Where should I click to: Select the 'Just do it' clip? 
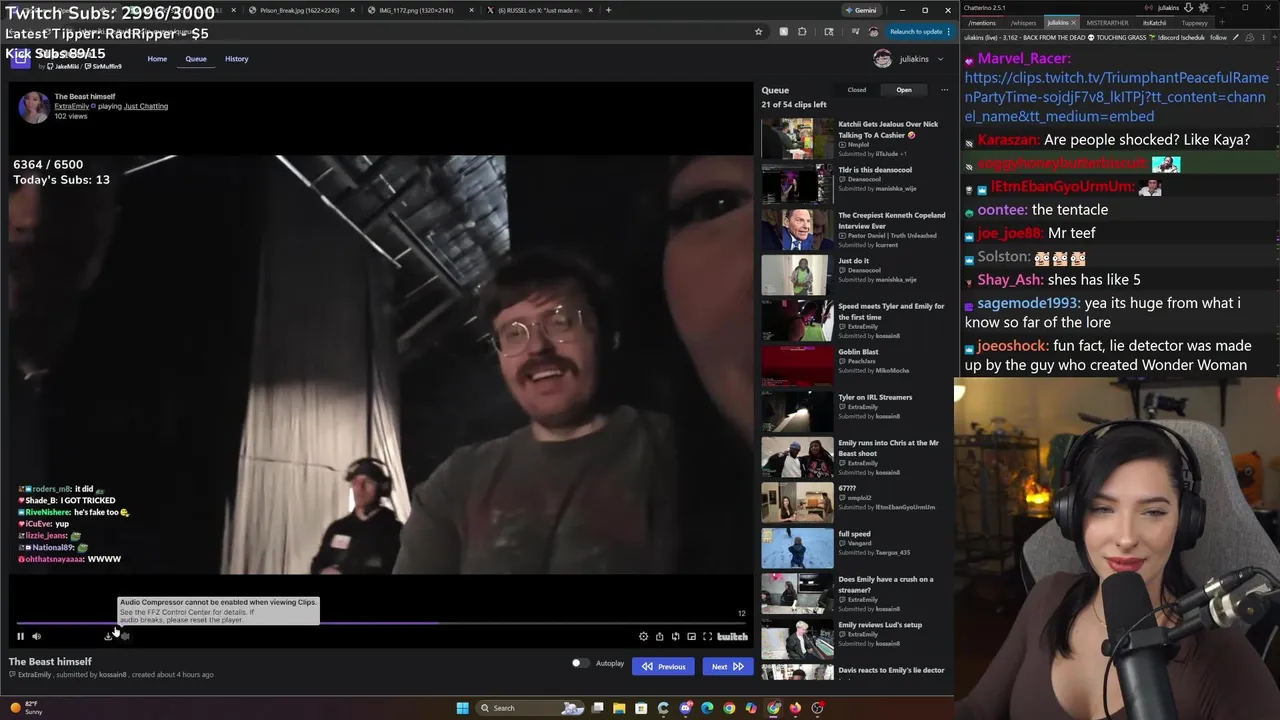852,276
